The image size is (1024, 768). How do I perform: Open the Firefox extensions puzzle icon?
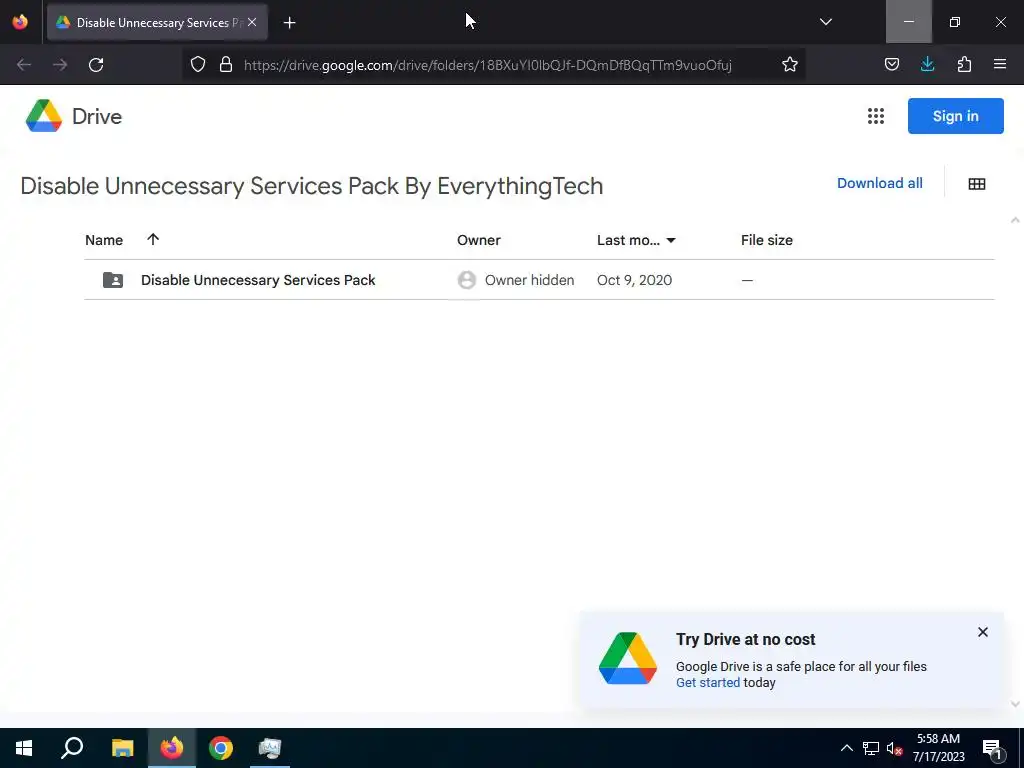coord(964,65)
